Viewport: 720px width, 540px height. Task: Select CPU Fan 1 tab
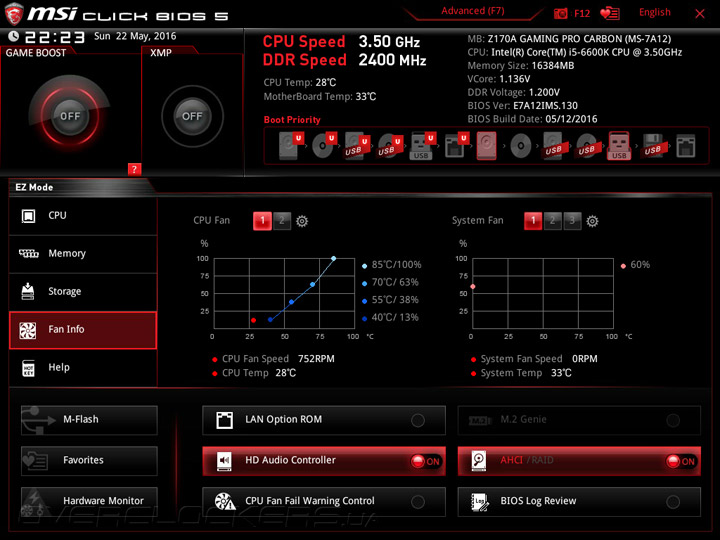tap(262, 221)
